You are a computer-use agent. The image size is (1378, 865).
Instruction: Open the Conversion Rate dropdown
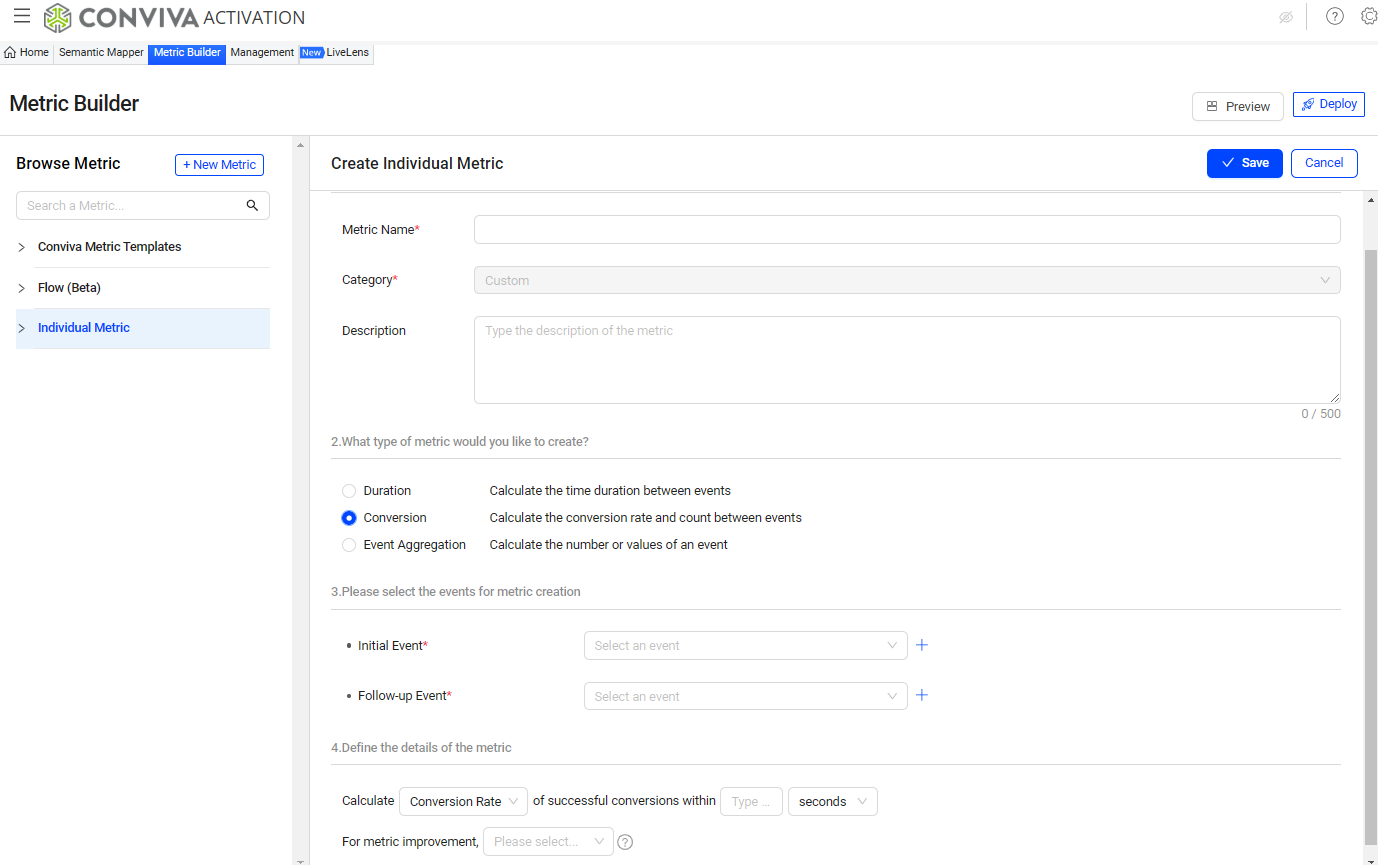point(463,801)
